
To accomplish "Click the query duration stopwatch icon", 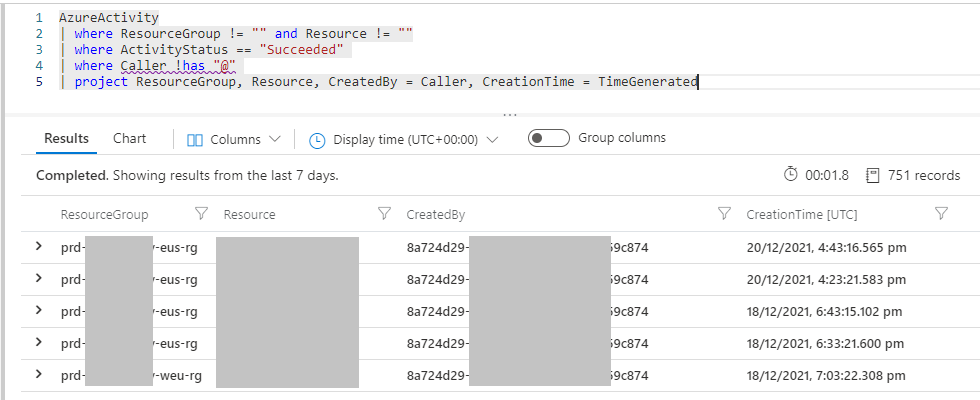I will 791,174.
